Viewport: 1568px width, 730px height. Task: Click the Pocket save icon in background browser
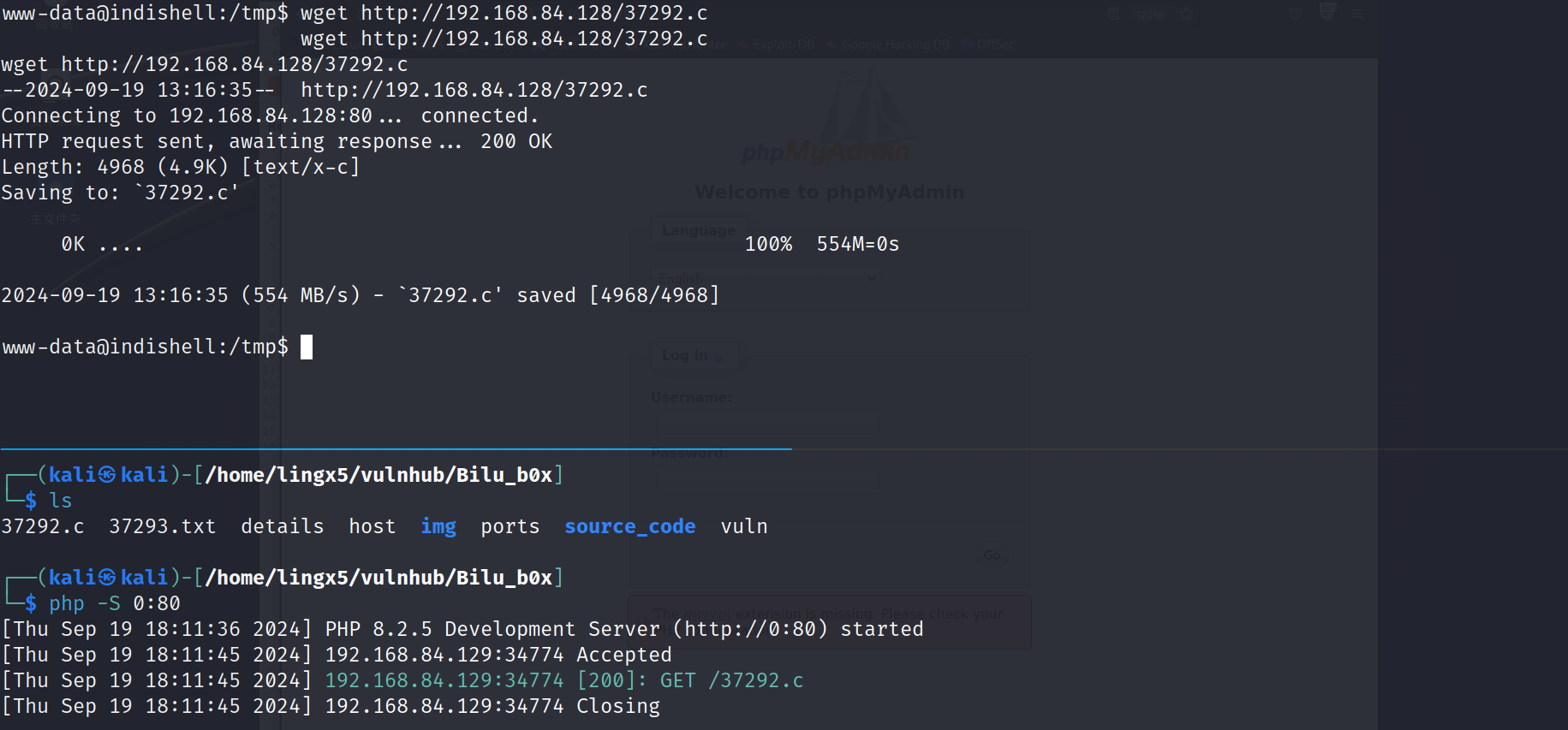1296,14
